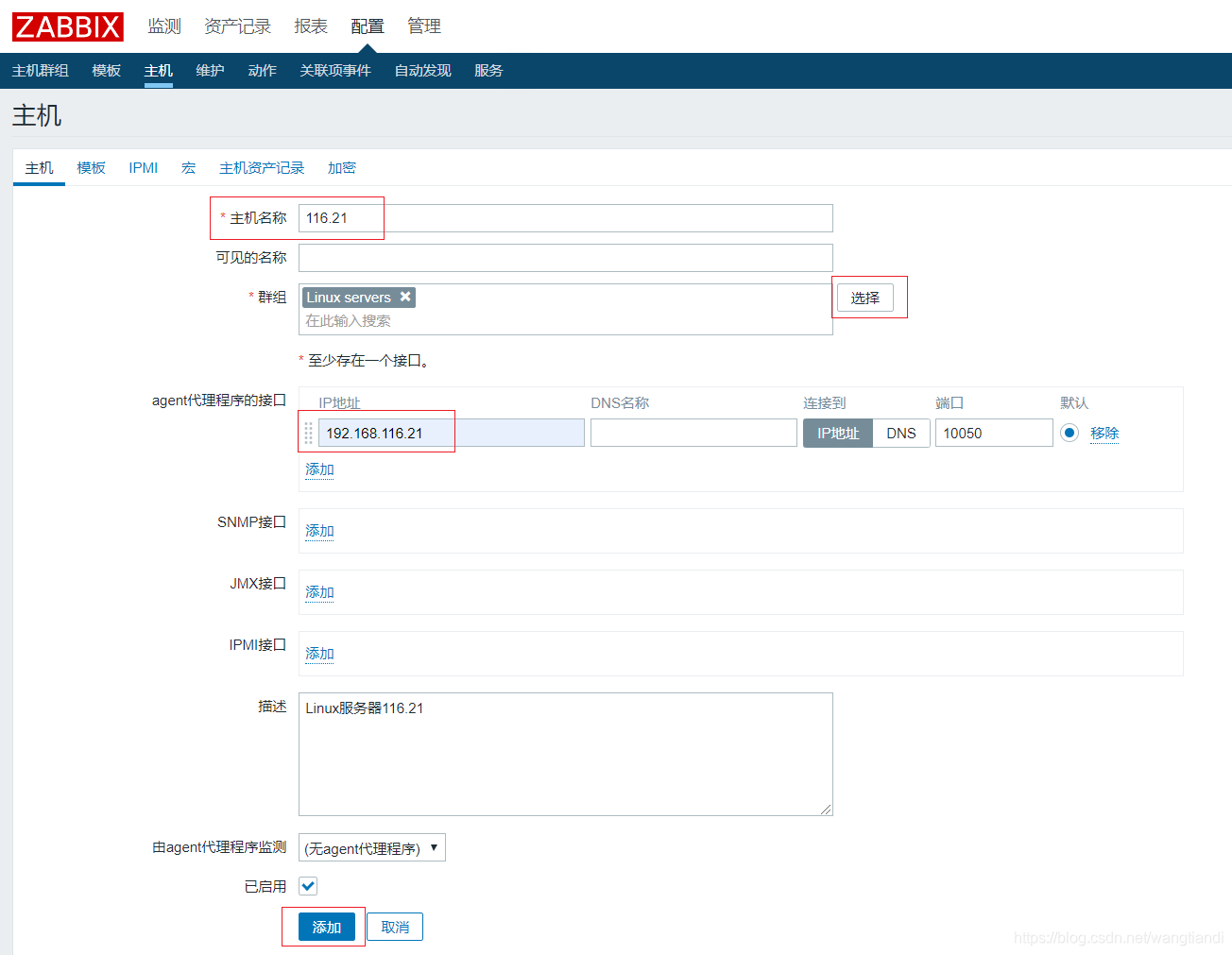Screen dimensions: 1232x955
Task: Click the 描述 textarea
Action: click(x=566, y=754)
